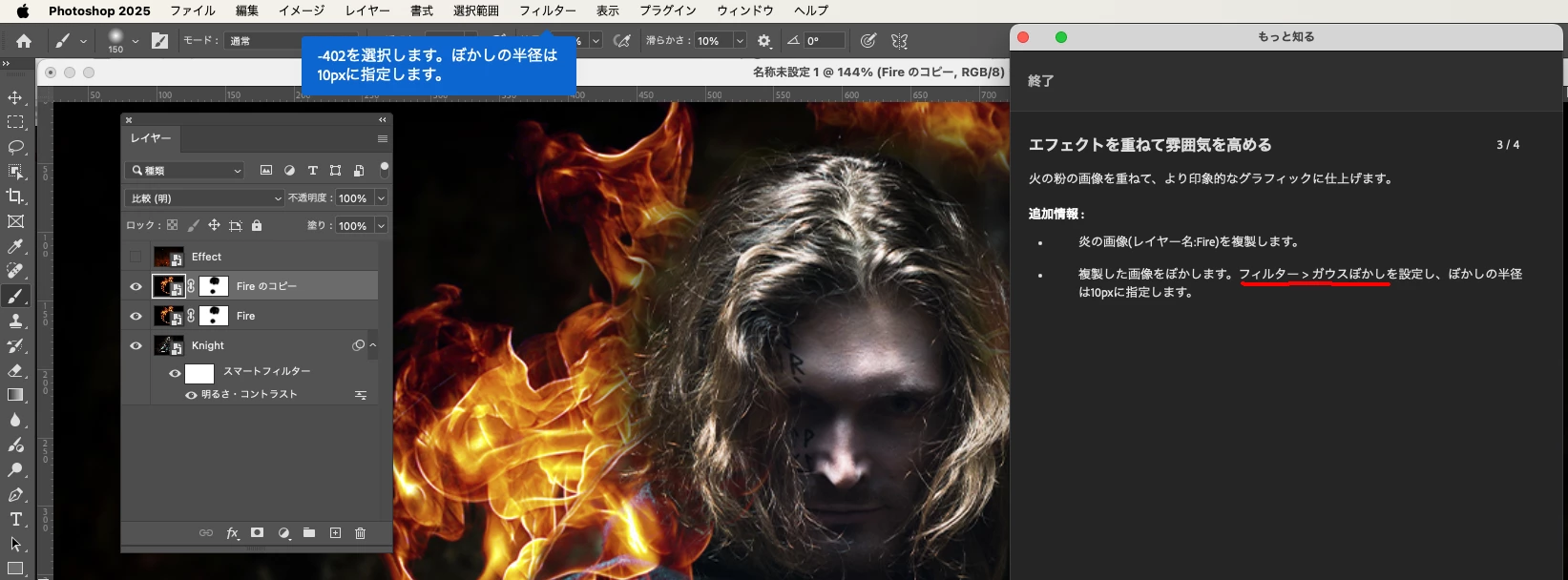Select the Eraser tool
The width and height of the screenshot is (1568, 580).
pos(16,371)
